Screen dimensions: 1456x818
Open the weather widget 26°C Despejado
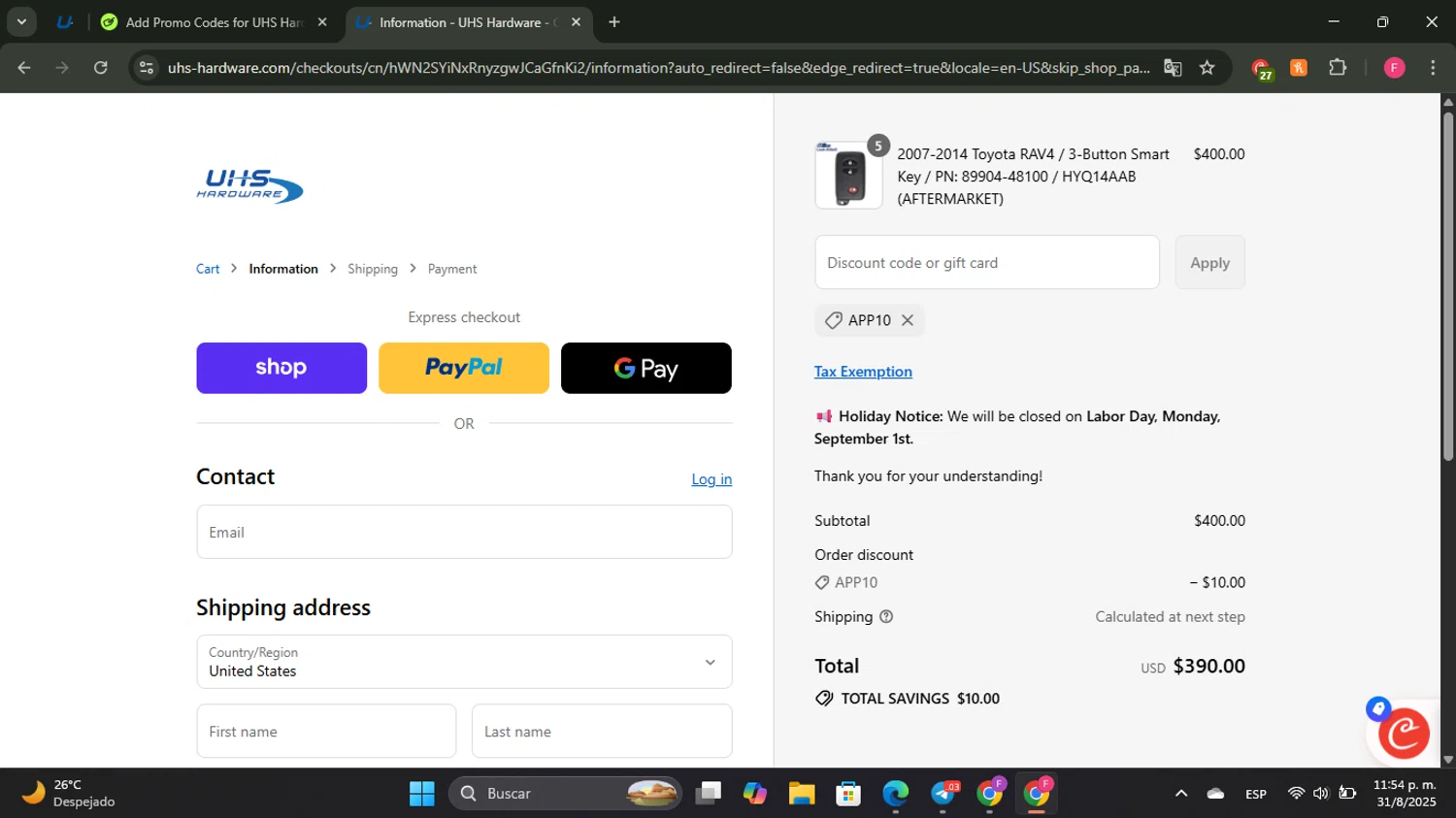pos(70,794)
